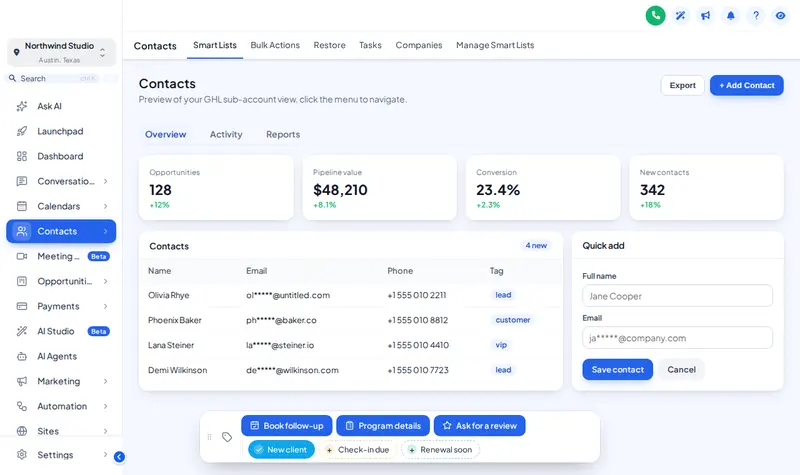Open the Restore tab
800x475 pixels.
[x=329, y=45]
